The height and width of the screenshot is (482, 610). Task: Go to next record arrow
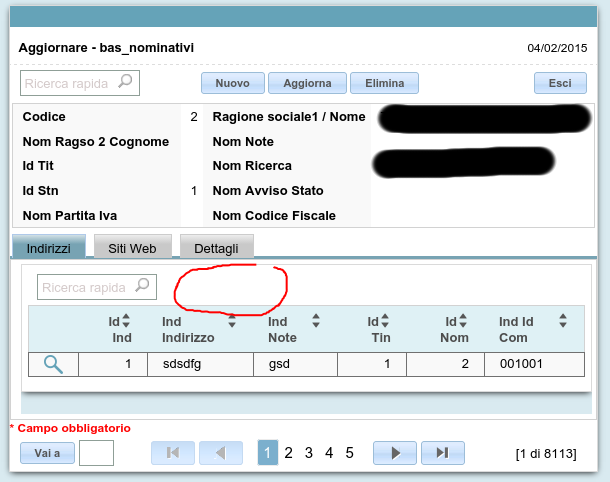[x=395, y=453]
